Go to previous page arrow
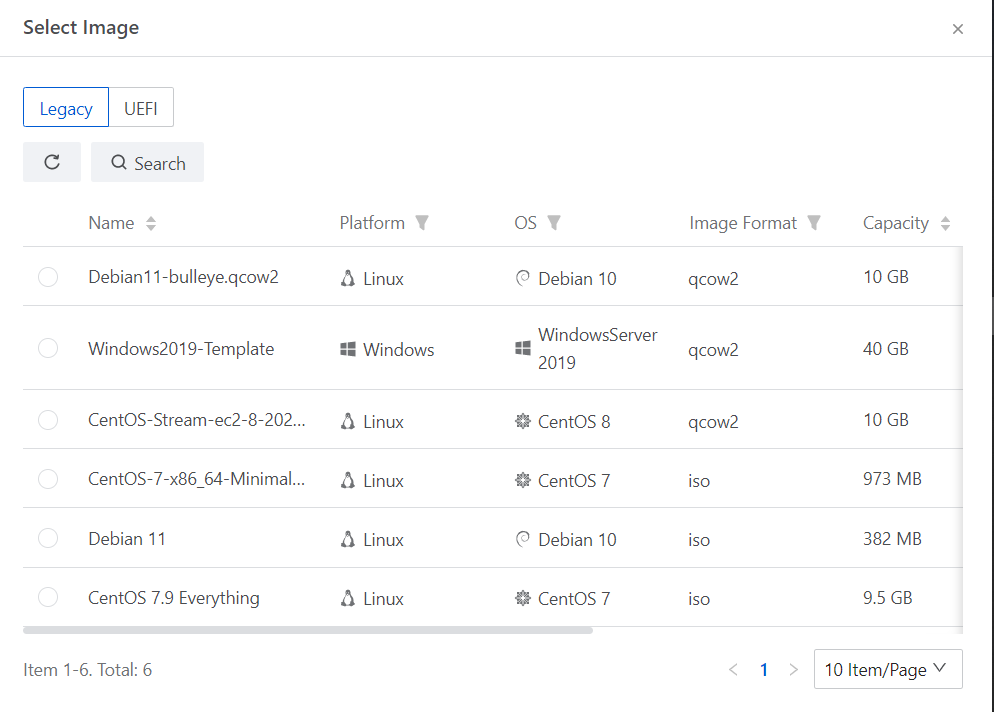 click(x=733, y=670)
